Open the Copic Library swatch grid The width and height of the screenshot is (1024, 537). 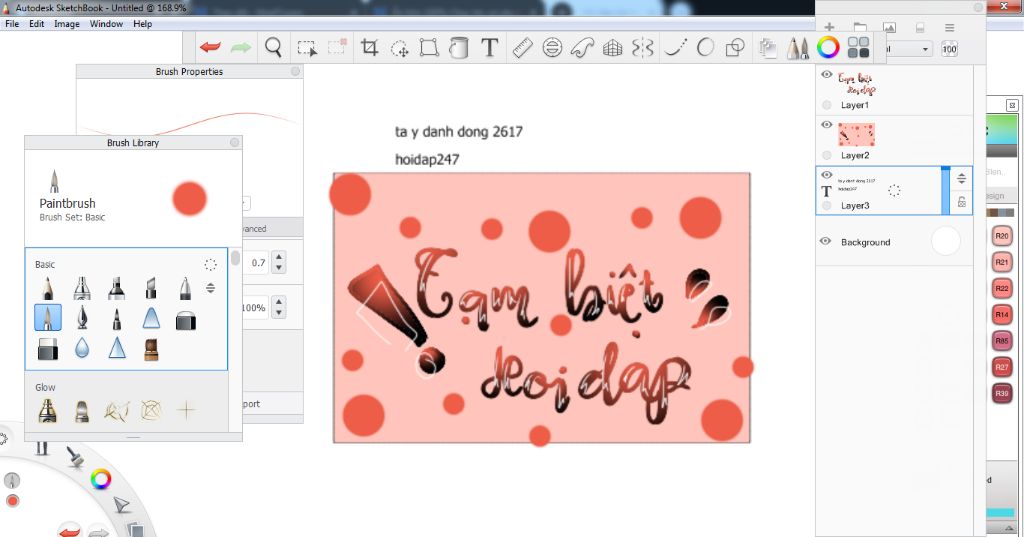tap(858, 48)
